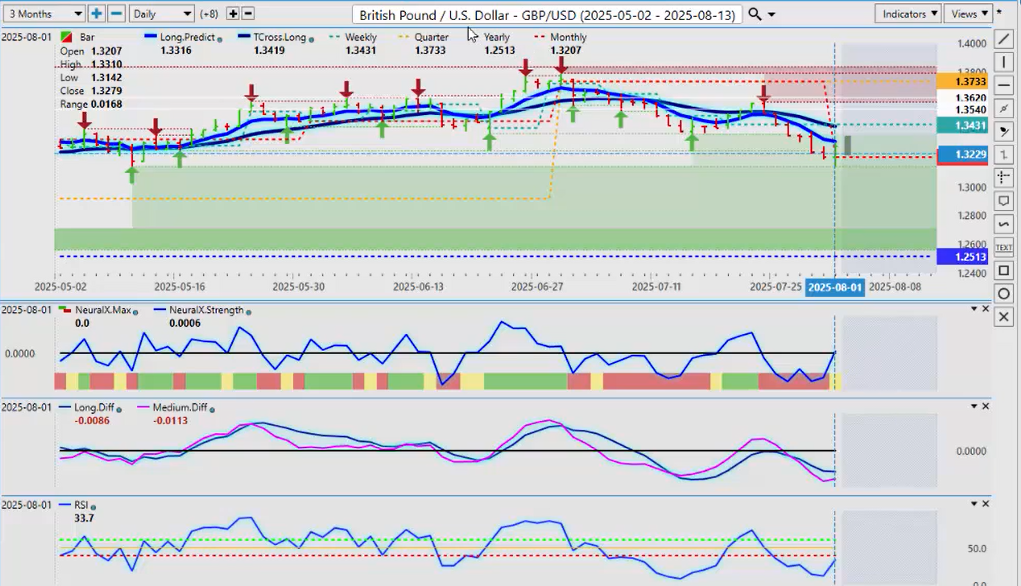Toggle the TCross.Long indicator dot

click(313, 38)
